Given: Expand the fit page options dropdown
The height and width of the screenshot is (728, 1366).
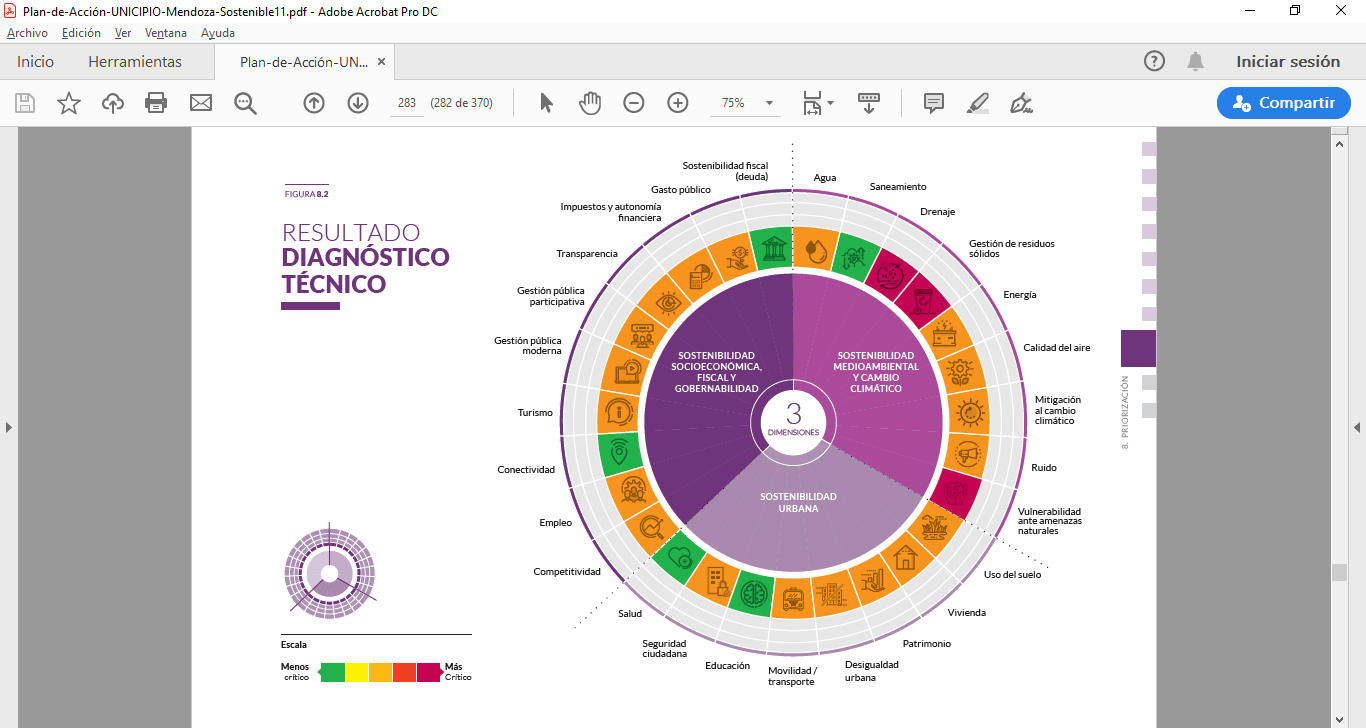Looking at the screenshot, I should (x=818, y=102).
